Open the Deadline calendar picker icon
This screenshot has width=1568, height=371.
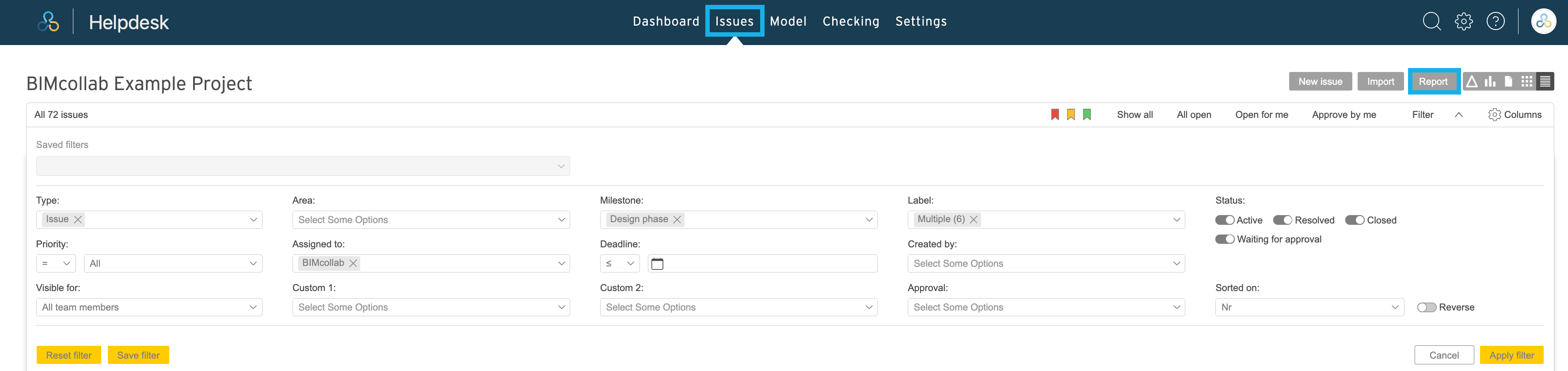coord(658,263)
